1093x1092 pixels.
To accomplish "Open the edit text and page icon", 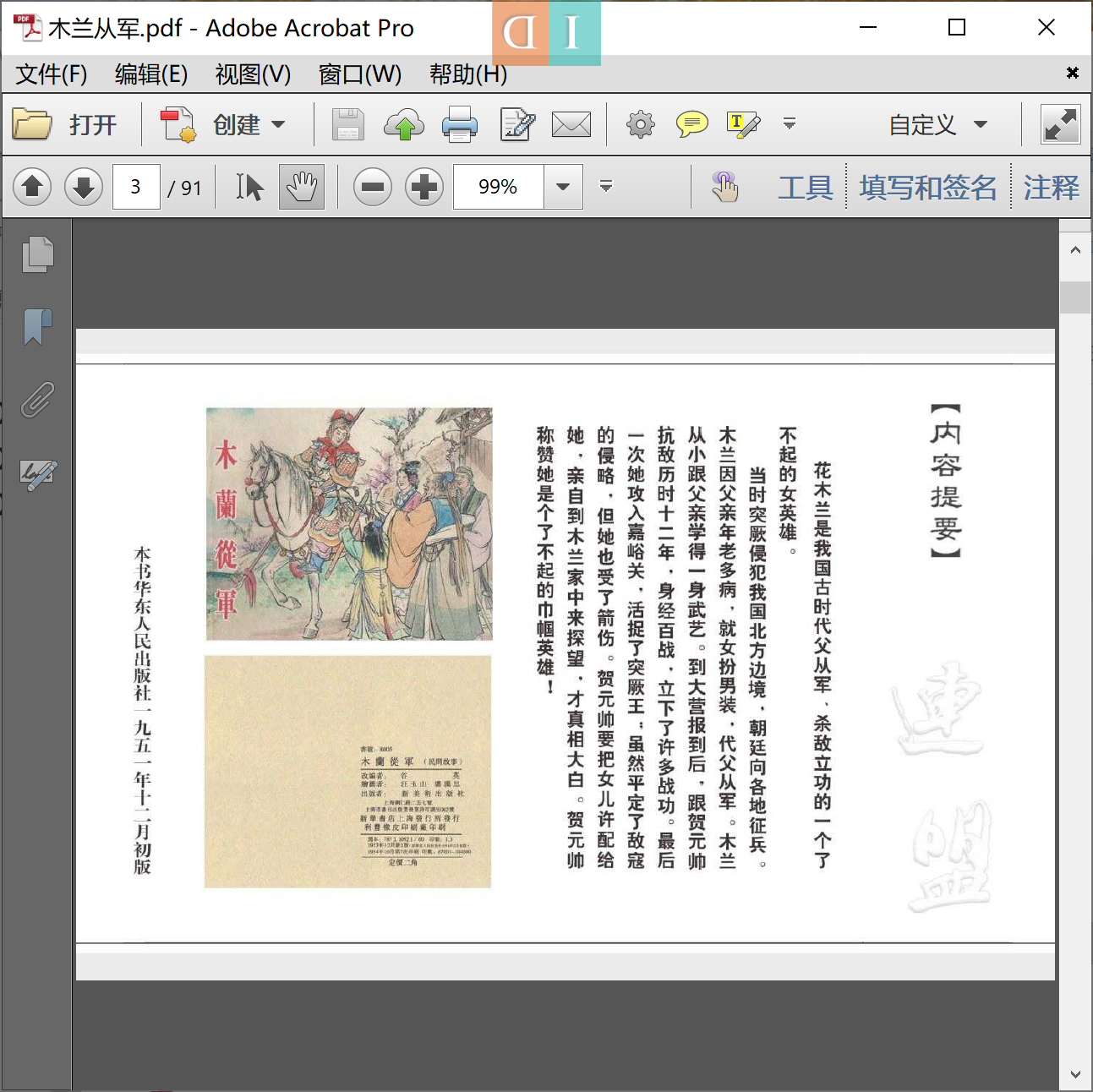I will click(517, 125).
